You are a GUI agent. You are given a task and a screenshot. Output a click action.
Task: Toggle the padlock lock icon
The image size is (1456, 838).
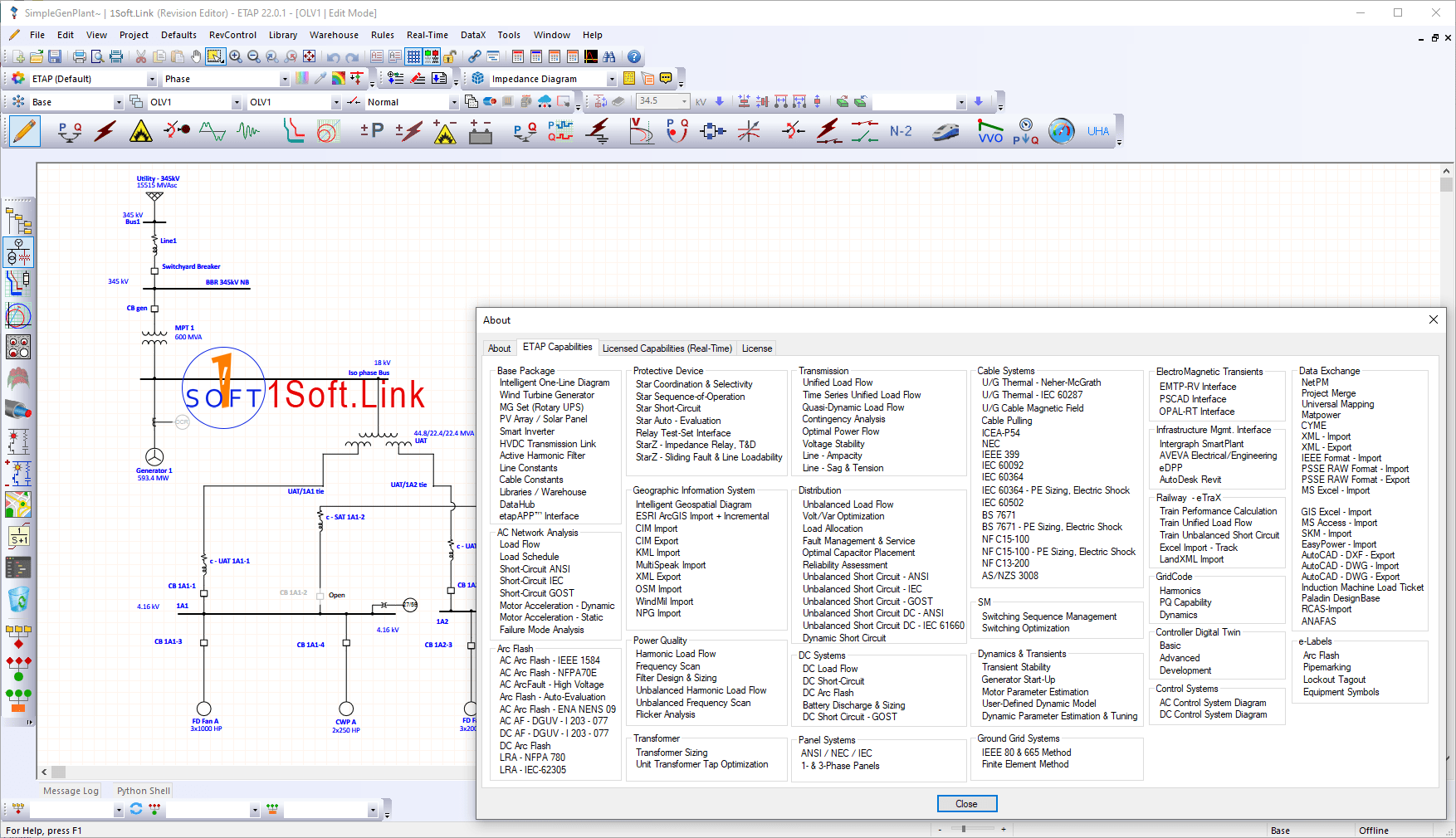point(449,56)
